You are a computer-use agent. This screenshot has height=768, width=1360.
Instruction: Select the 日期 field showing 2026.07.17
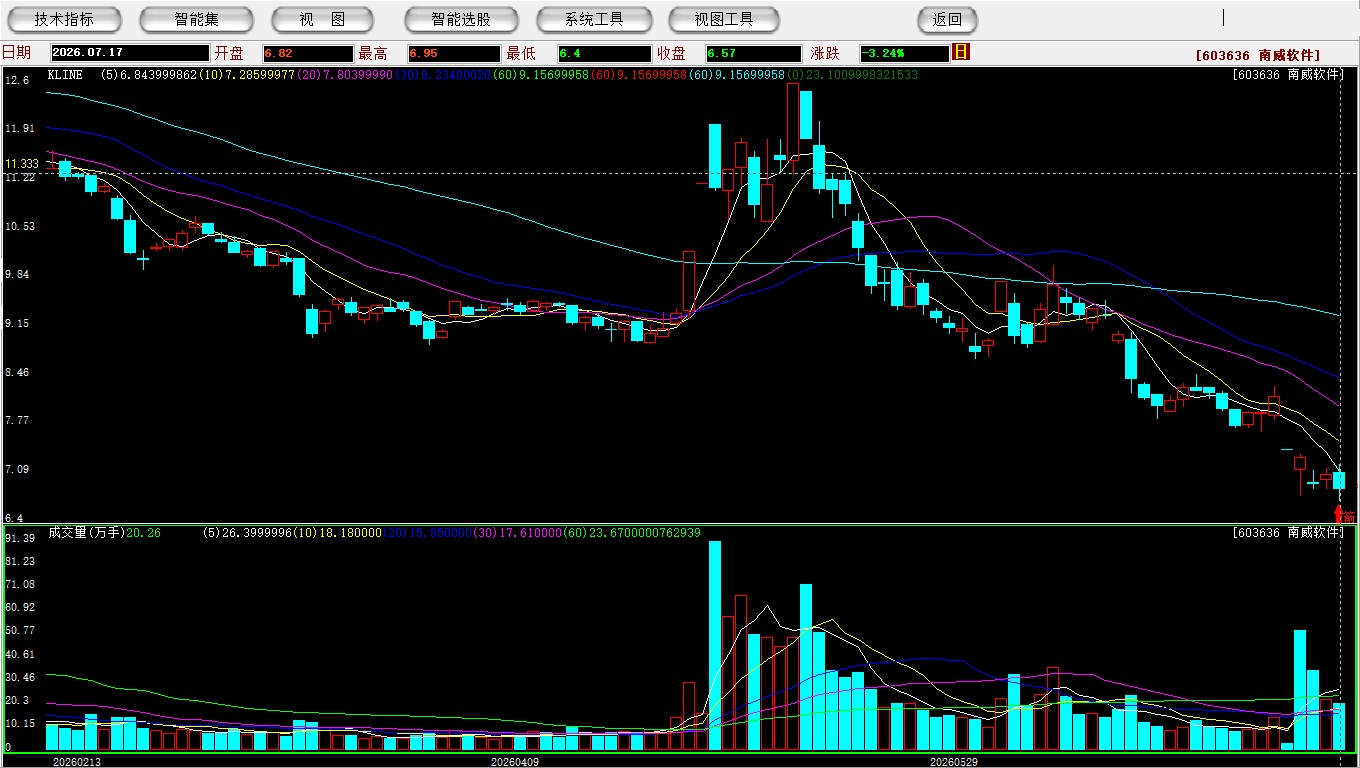point(130,53)
